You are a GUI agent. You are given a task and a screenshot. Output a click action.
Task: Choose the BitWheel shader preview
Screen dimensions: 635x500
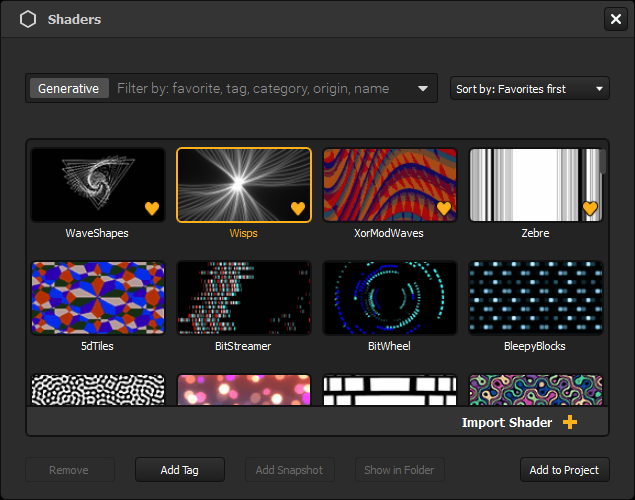pos(390,298)
